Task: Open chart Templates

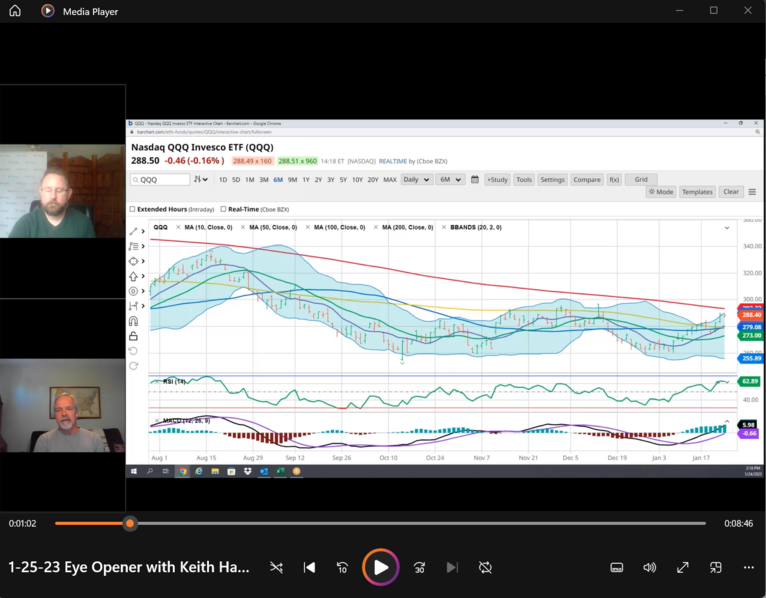Action: [x=697, y=192]
